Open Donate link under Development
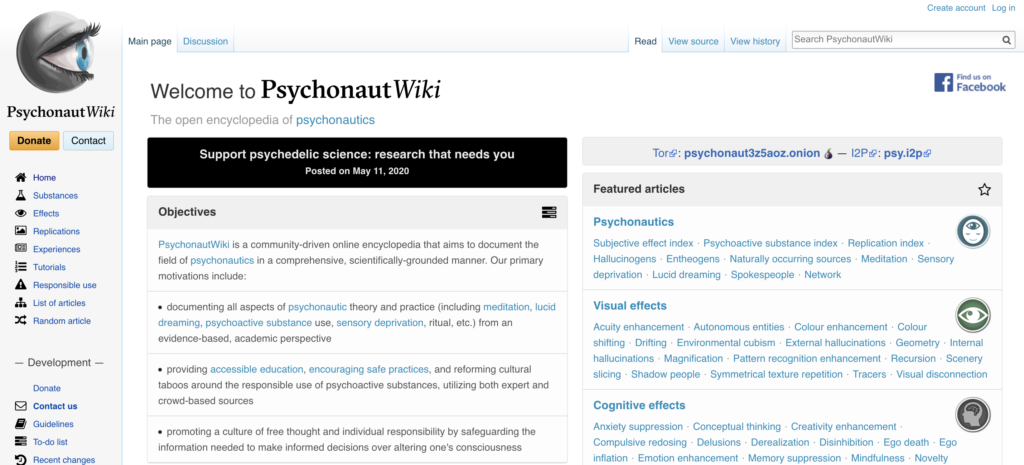The image size is (1024, 465). pyautogui.click(x=46, y=388)
